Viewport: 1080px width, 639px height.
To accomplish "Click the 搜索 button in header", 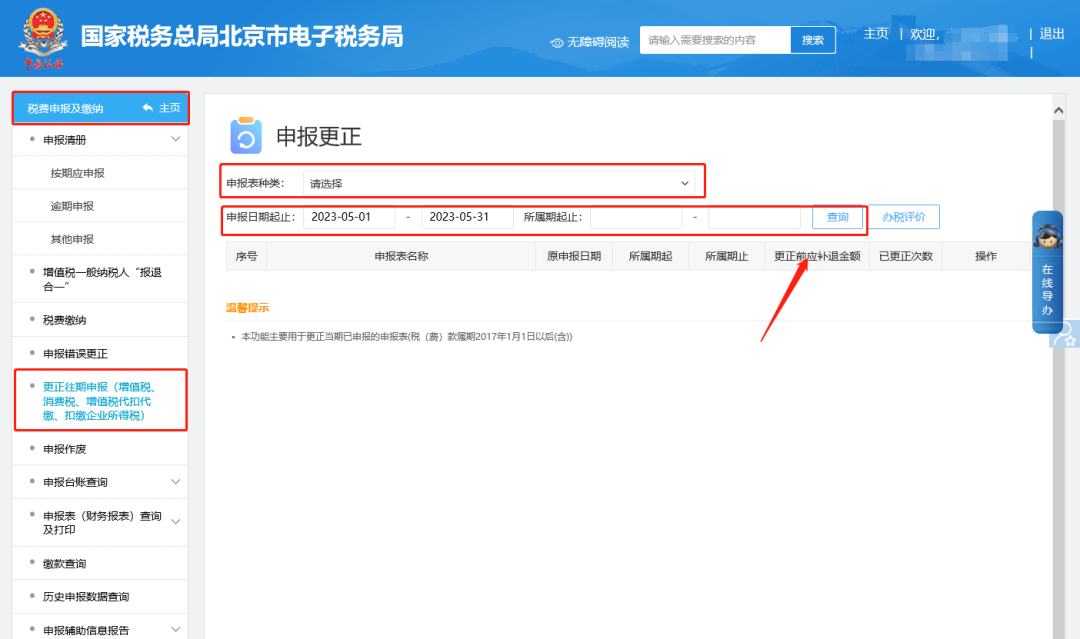I will [812, 40].
